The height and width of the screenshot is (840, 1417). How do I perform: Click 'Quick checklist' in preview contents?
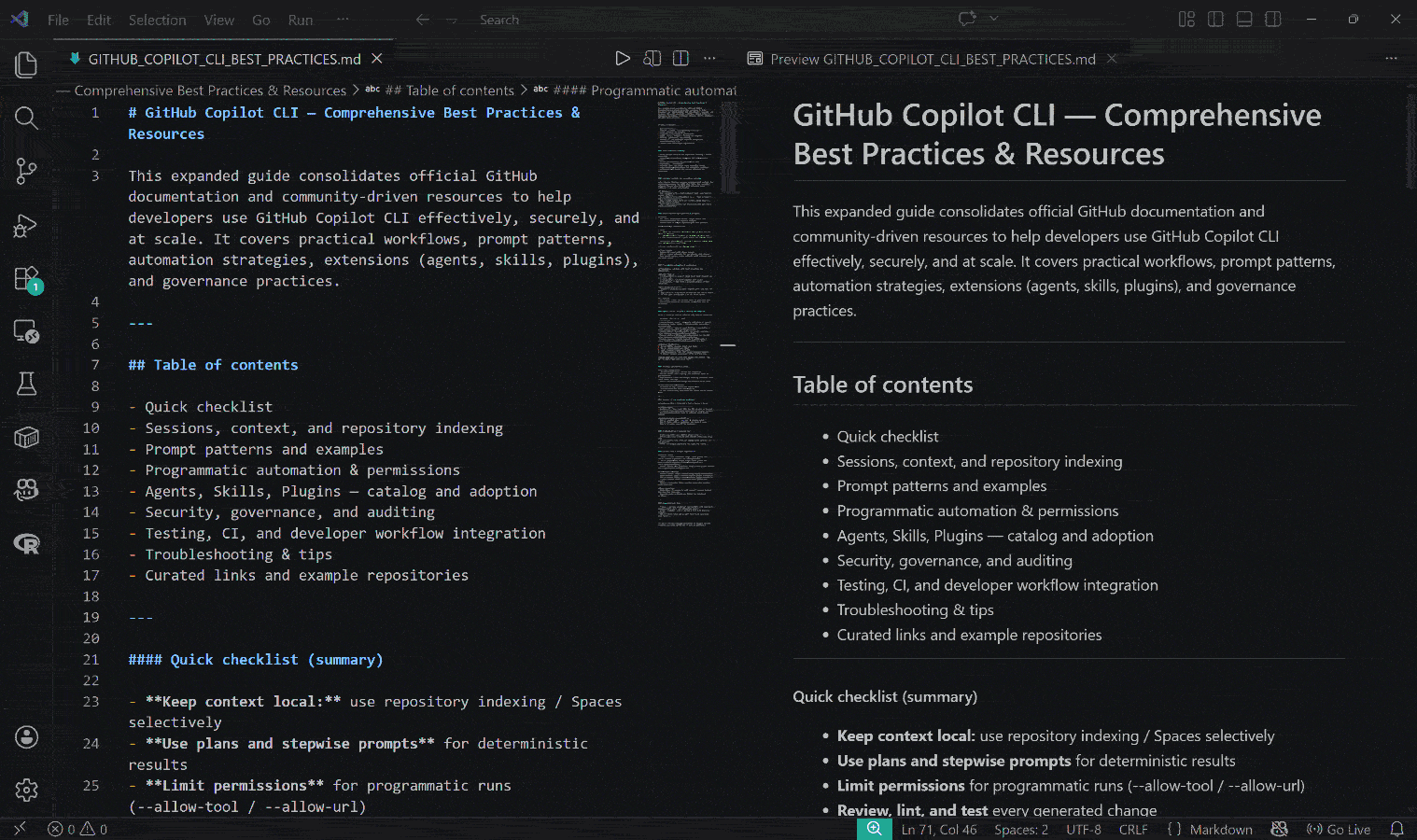point(888,436)
